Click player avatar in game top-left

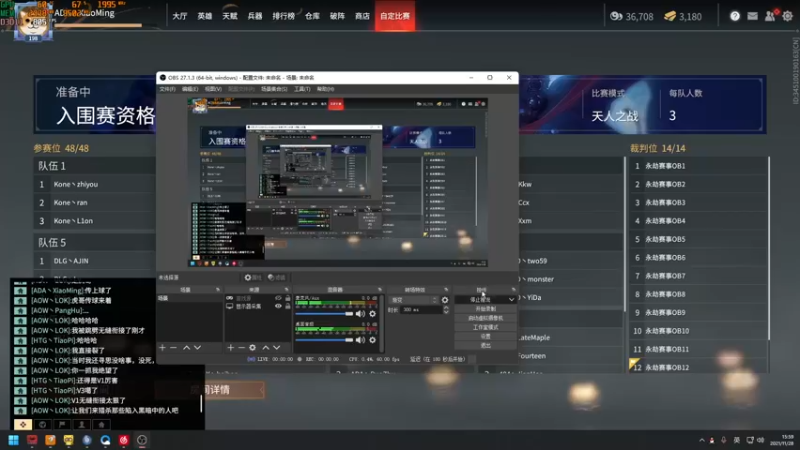[x=33, y=23]
